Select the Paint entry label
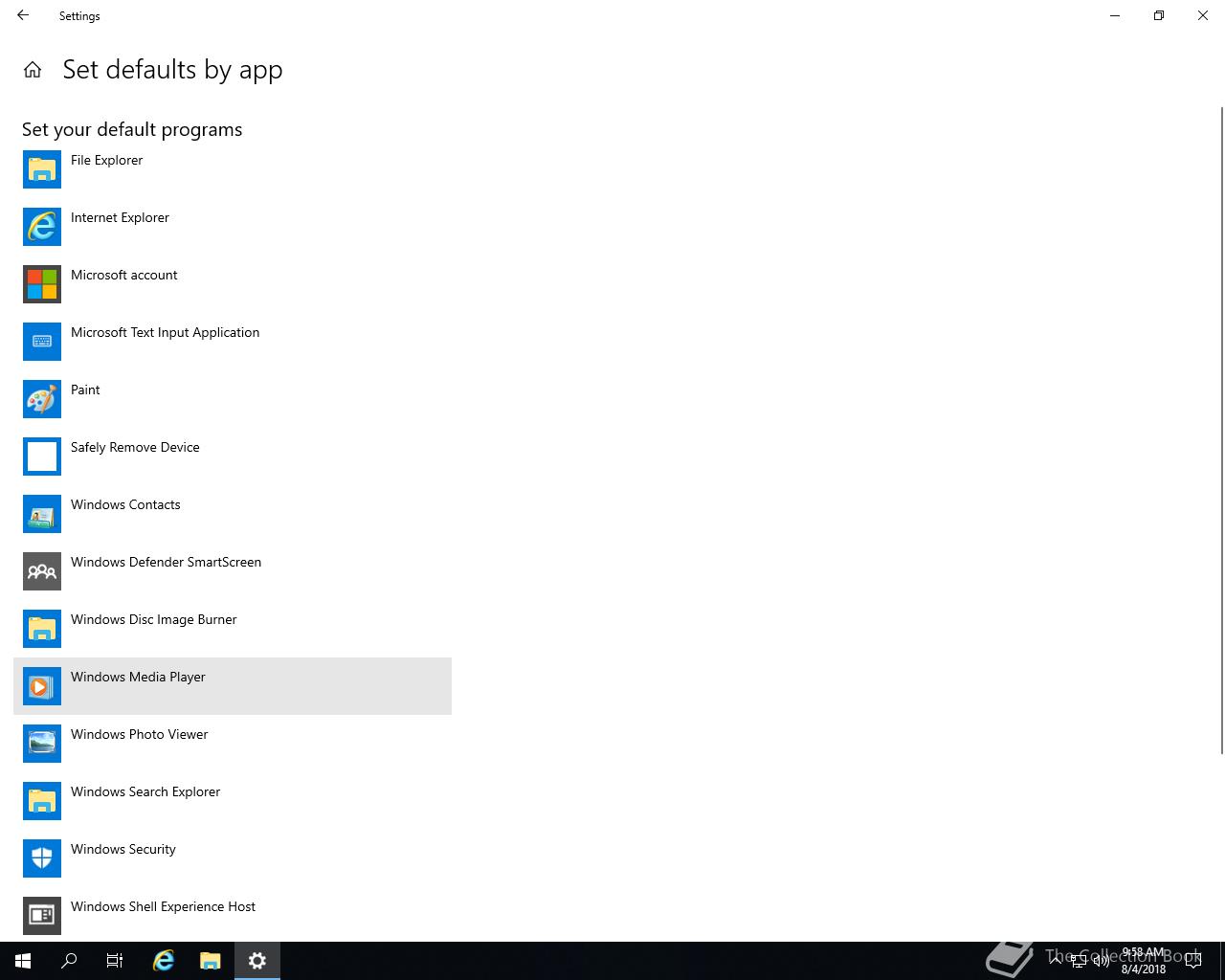 coord(85,390)
